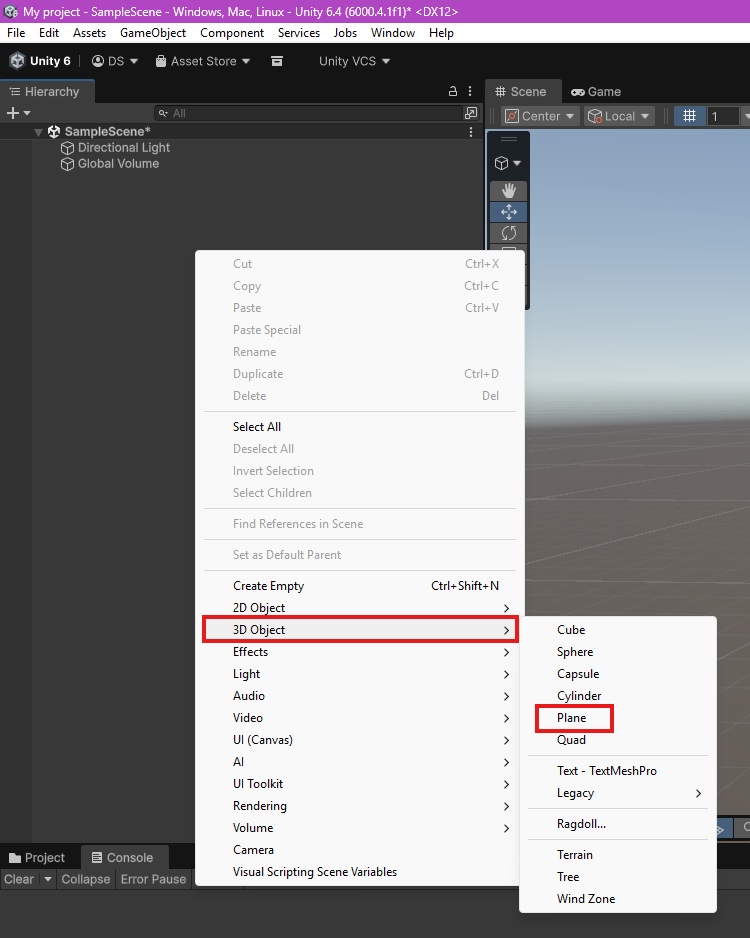Screen dimensions: 750x938
Task: Open SampleScene kebab menu
Action: (x=471, y=132)
